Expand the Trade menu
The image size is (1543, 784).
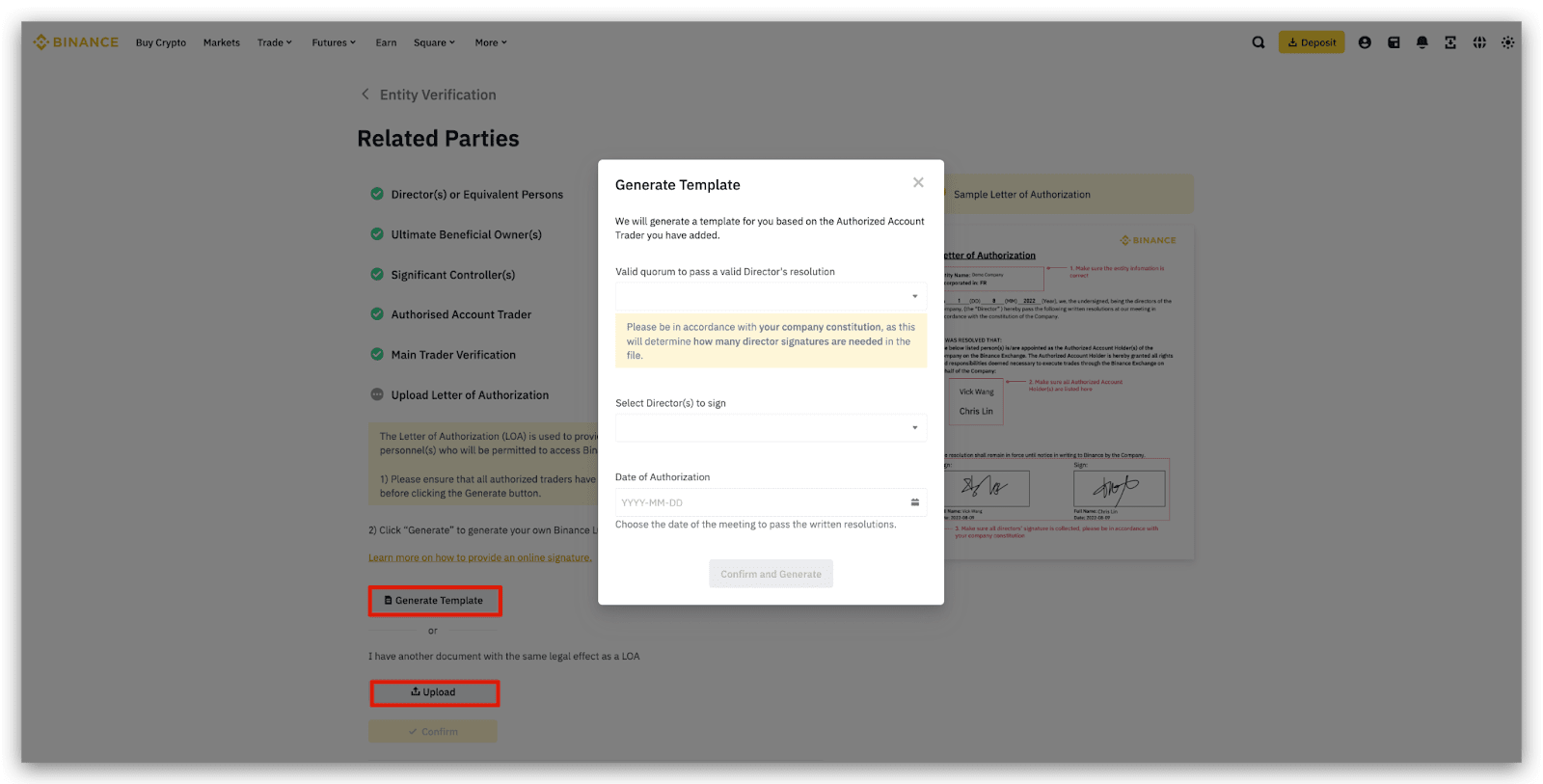click(x=274, y=42)
